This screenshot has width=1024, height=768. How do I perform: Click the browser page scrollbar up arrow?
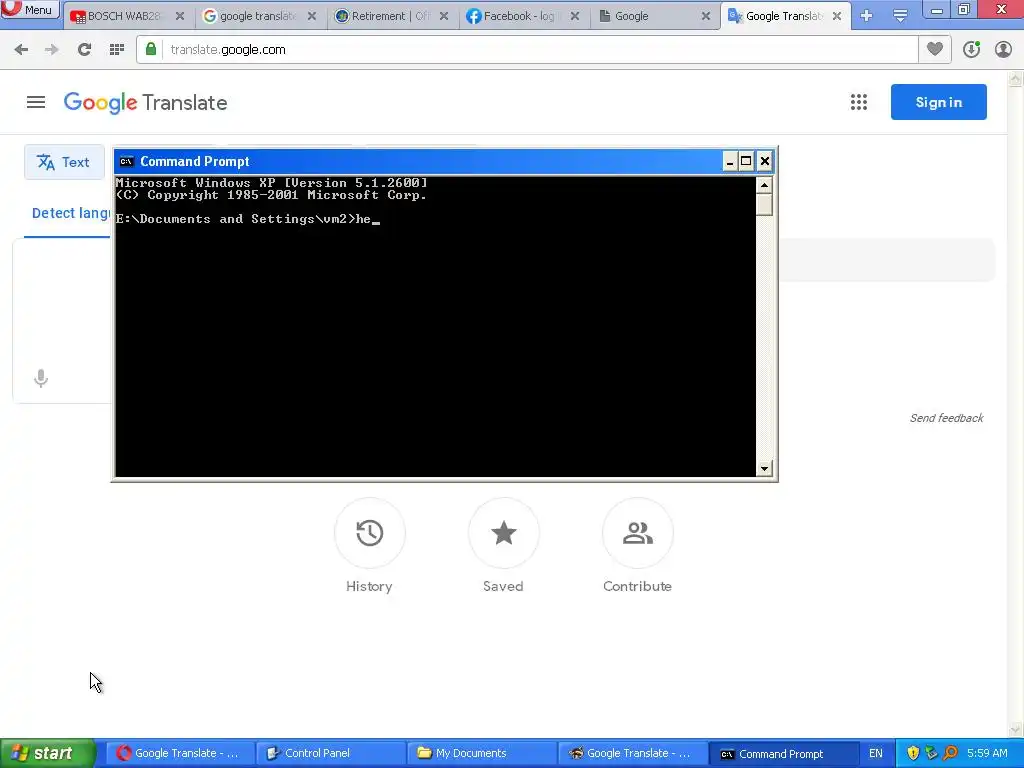point(1015,79)
